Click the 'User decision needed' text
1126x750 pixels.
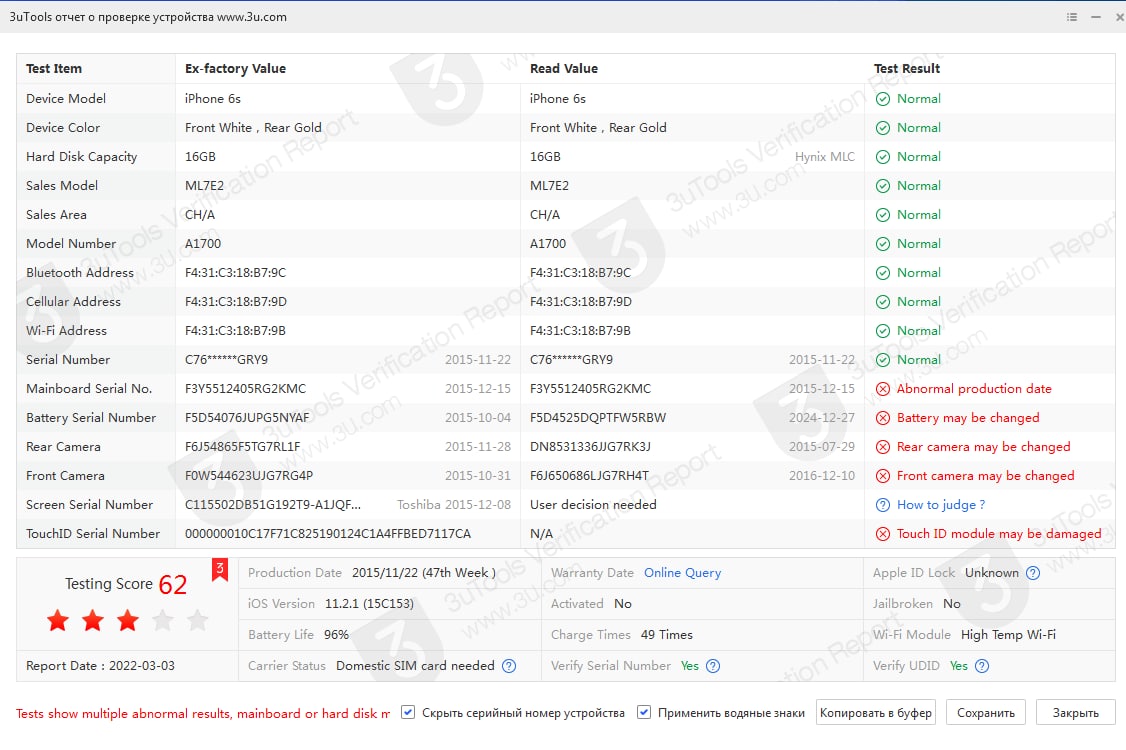(x=593, y=505)
